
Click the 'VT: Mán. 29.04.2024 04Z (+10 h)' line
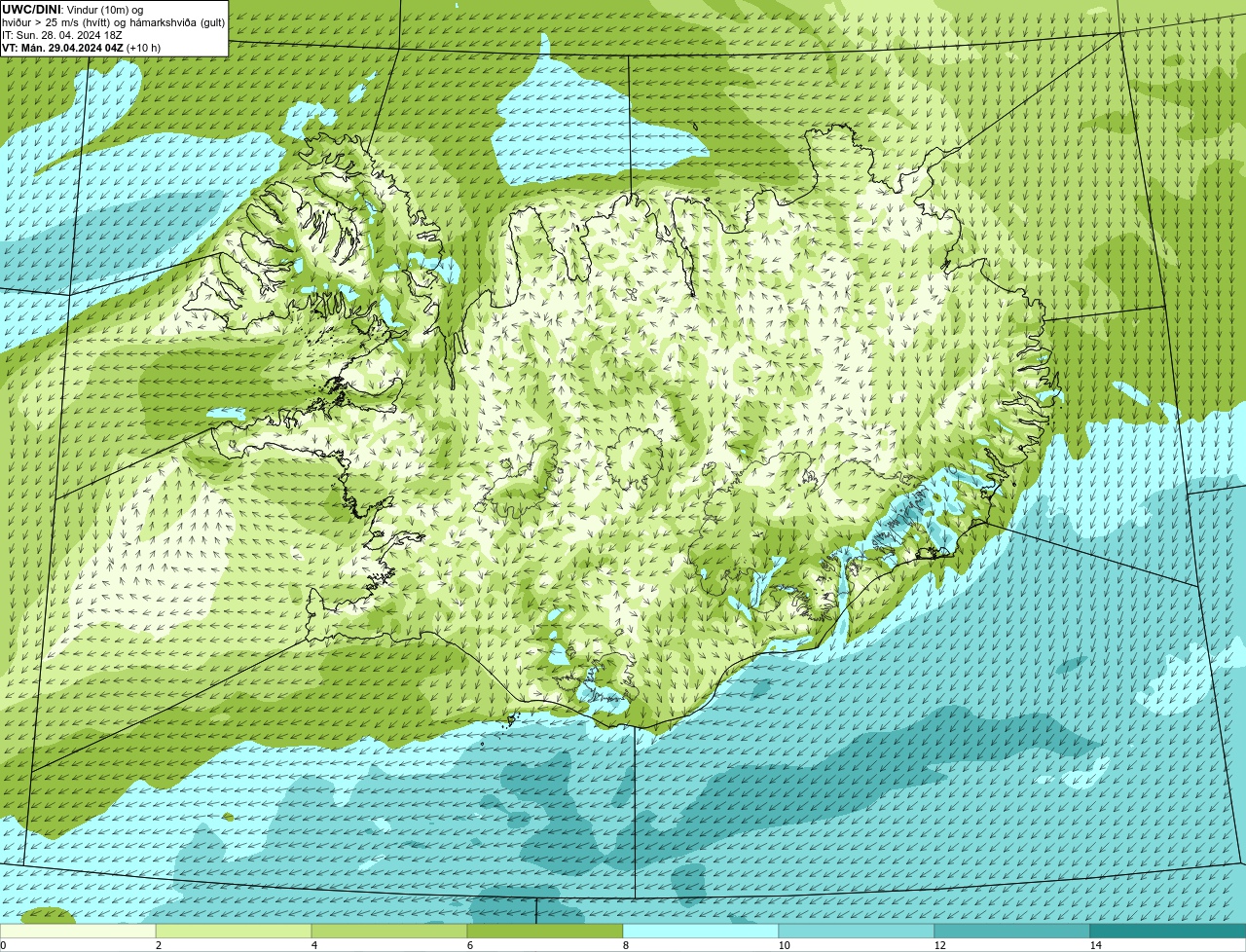(82, 47)
